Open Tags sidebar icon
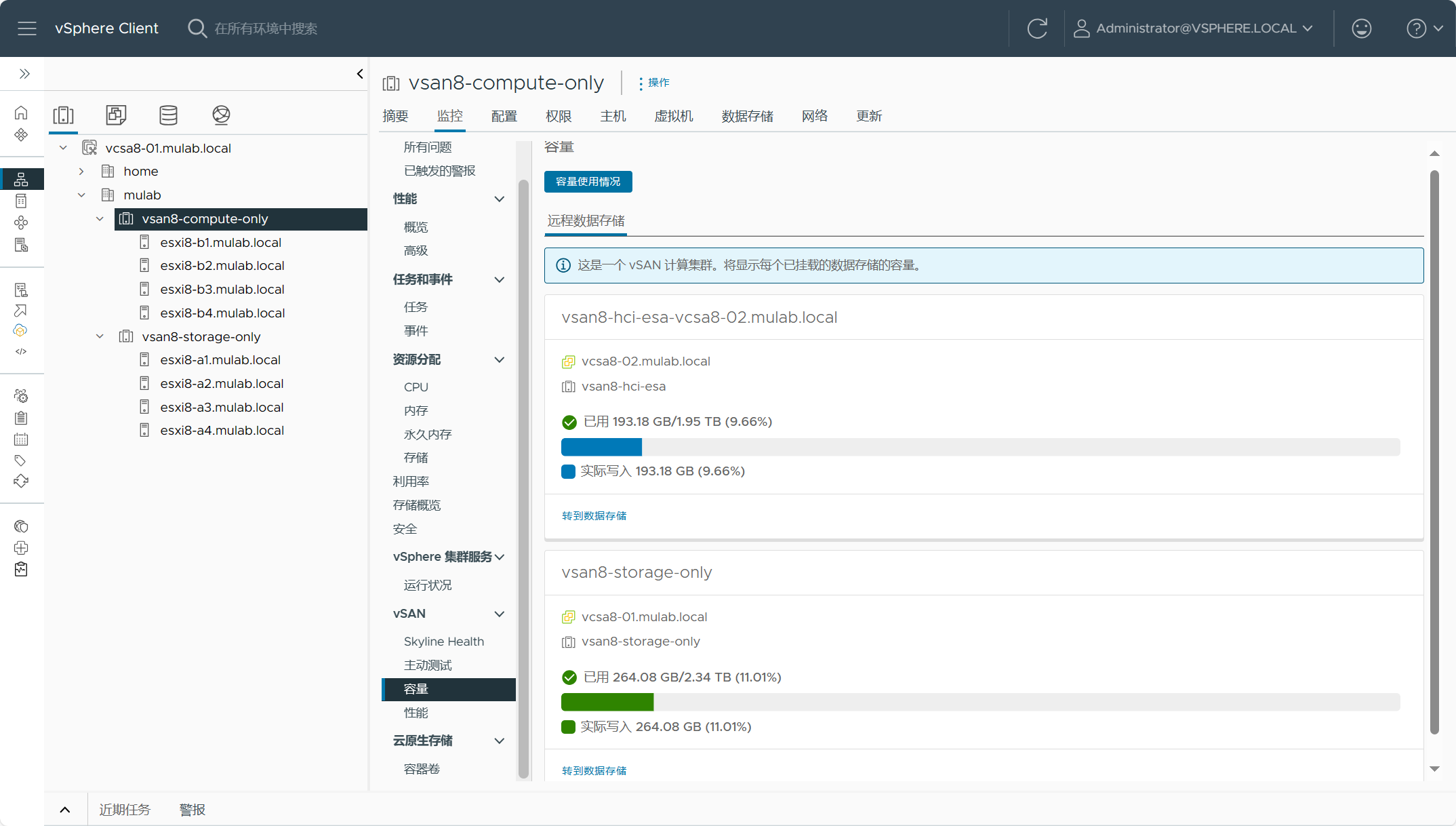 coord(21,460)
